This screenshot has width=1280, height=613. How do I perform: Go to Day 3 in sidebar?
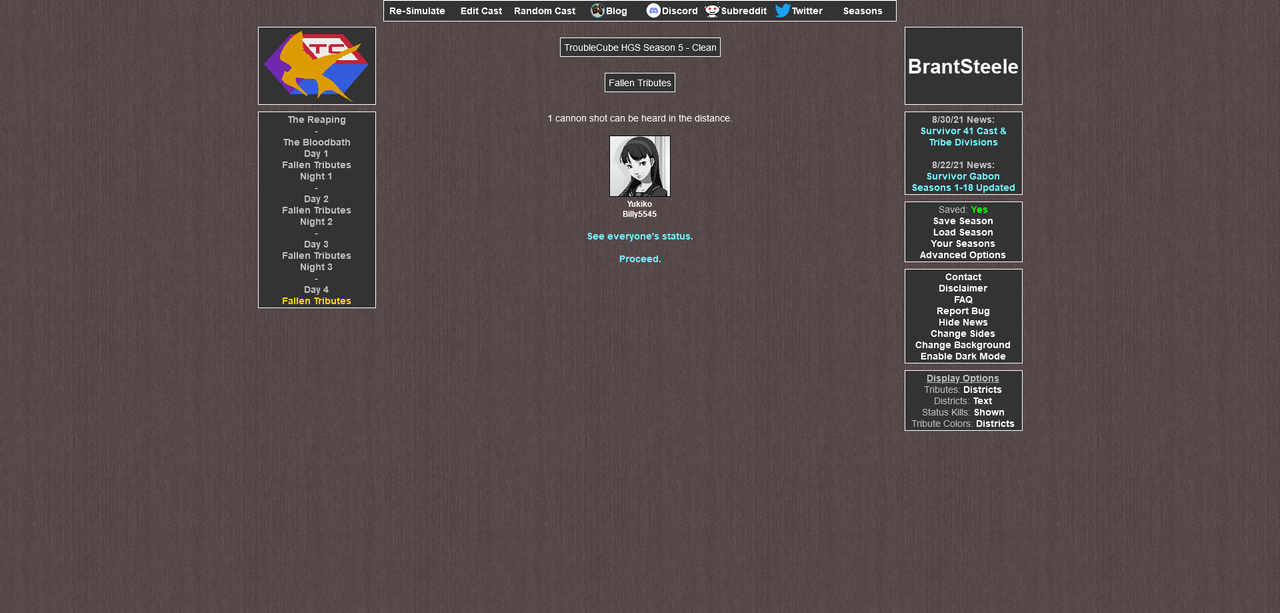click(317, 245)
